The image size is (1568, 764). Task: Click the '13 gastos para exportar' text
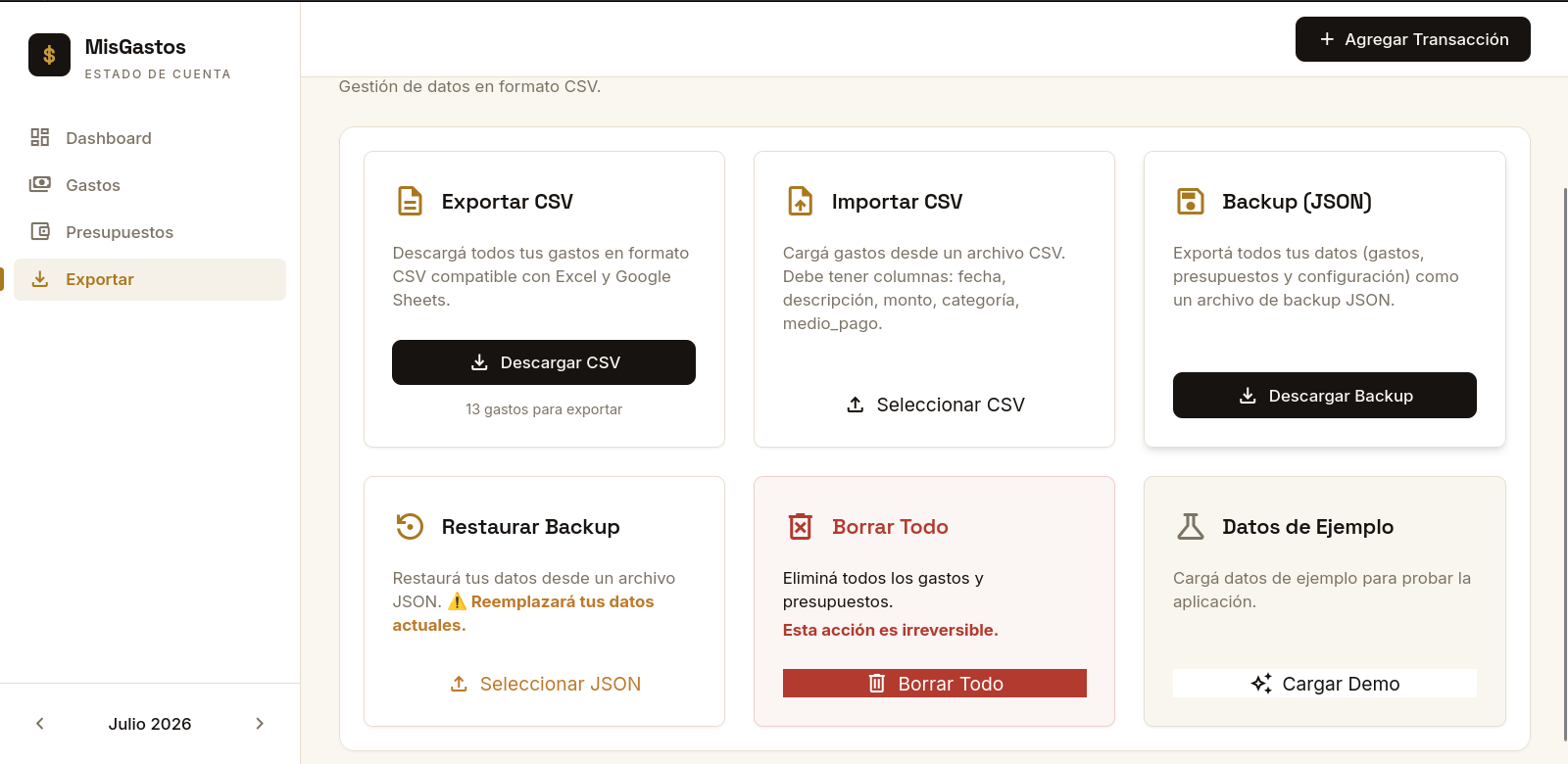(x=544, y=409)
